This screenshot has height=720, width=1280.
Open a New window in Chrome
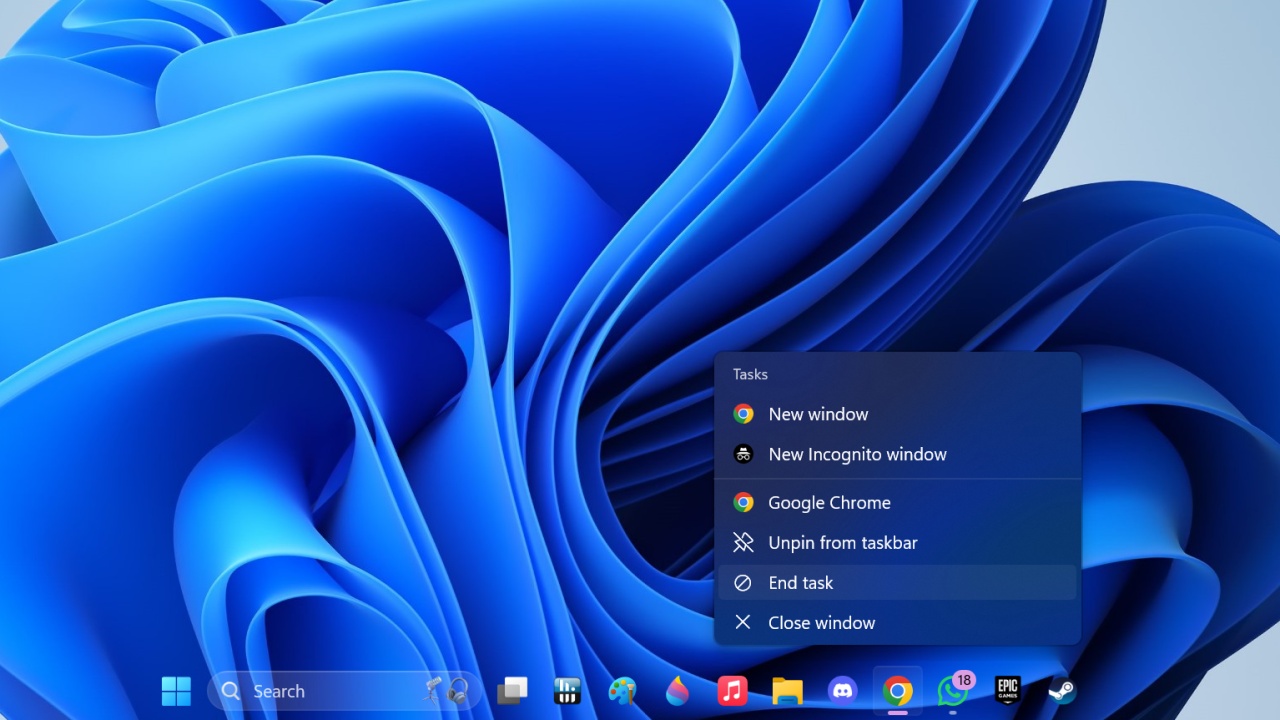818,413
